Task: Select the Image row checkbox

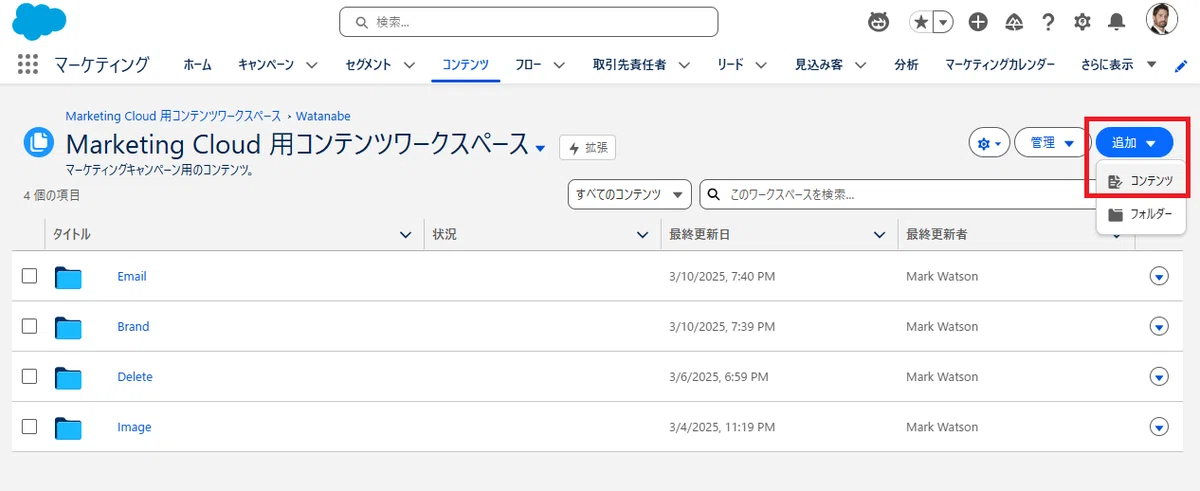Action: point(29,426)
